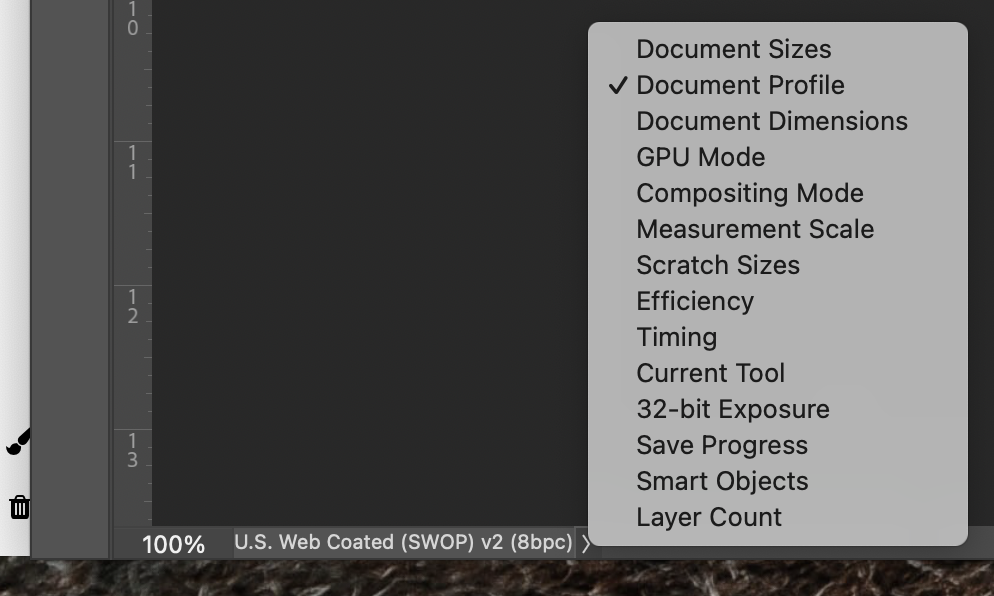Show Scratch Sizes in status bar
Screen dimensions: 994x596
[x=717, y=265]
